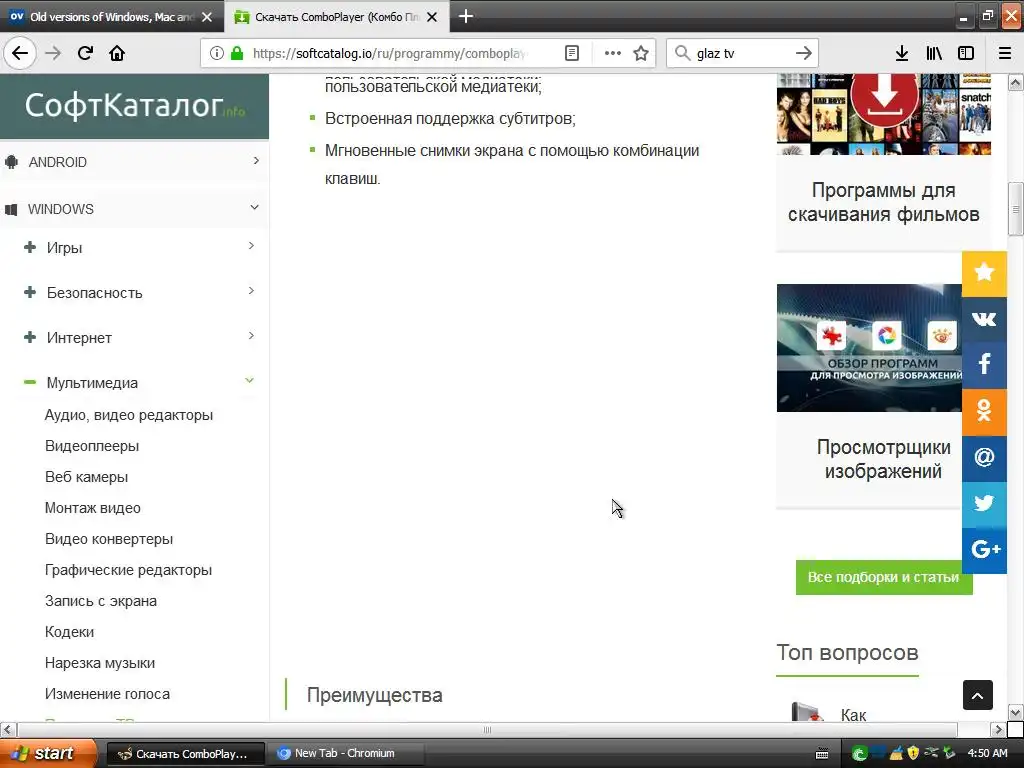Click the 4:50 AM system clock
Image resolution: width=1024 pixels, height=768 pixels.
[x=987, y=754]
